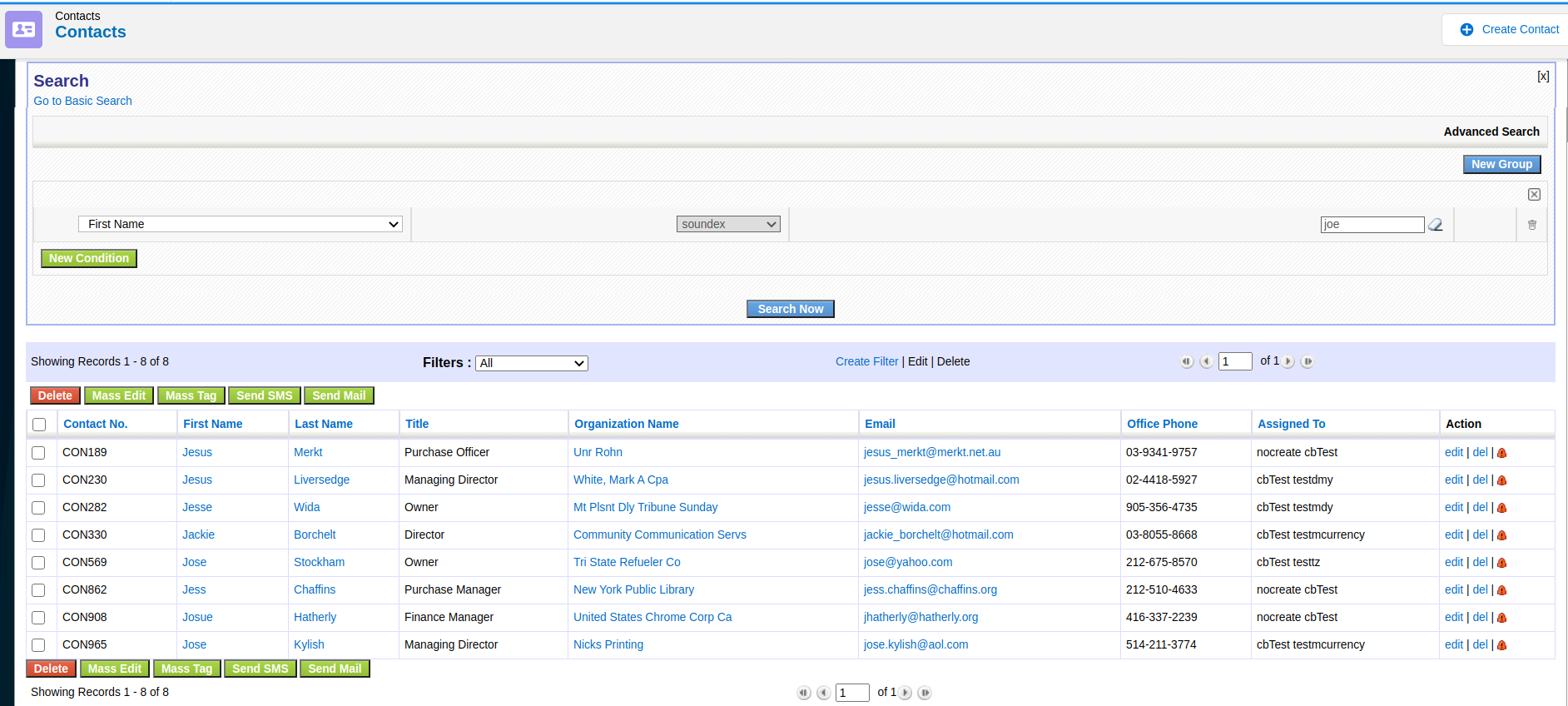The height and width of the screenshot is (706, 1568).
Task: Go to next page in bottom pager
Action: 906,693
